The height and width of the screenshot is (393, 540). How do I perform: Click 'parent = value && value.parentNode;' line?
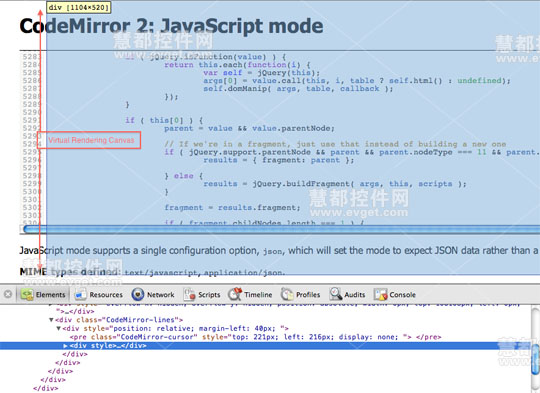[249, 128]
